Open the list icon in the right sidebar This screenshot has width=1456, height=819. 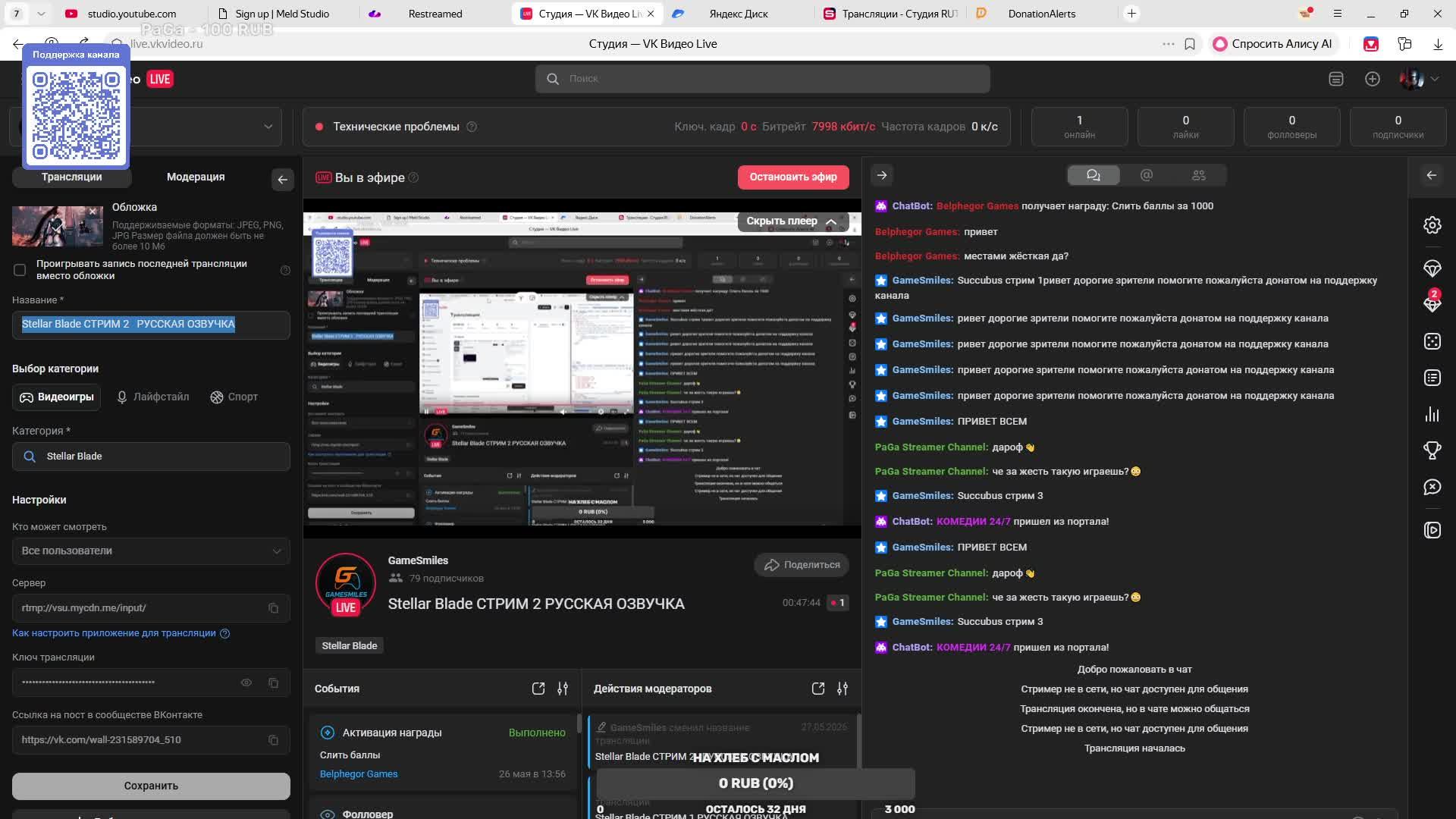tap(1432, 378)
